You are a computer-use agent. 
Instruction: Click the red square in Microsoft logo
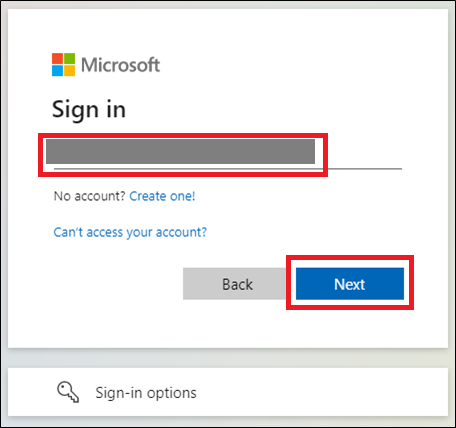click(x=57, y=59)
